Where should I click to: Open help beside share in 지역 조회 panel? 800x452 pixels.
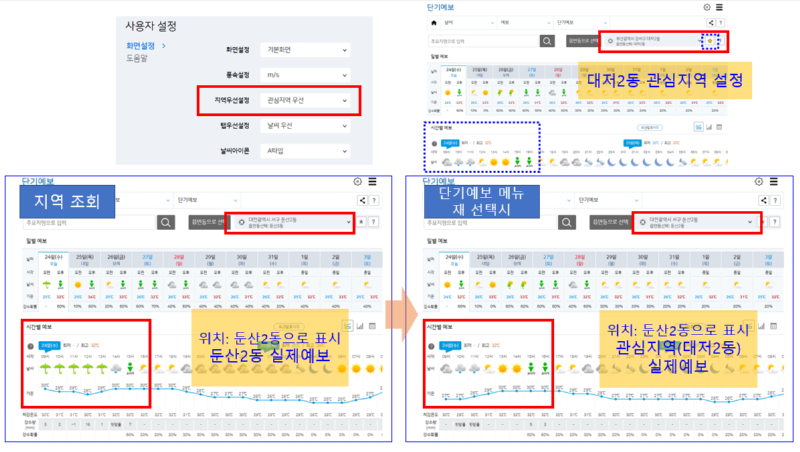tap(374, 200)
